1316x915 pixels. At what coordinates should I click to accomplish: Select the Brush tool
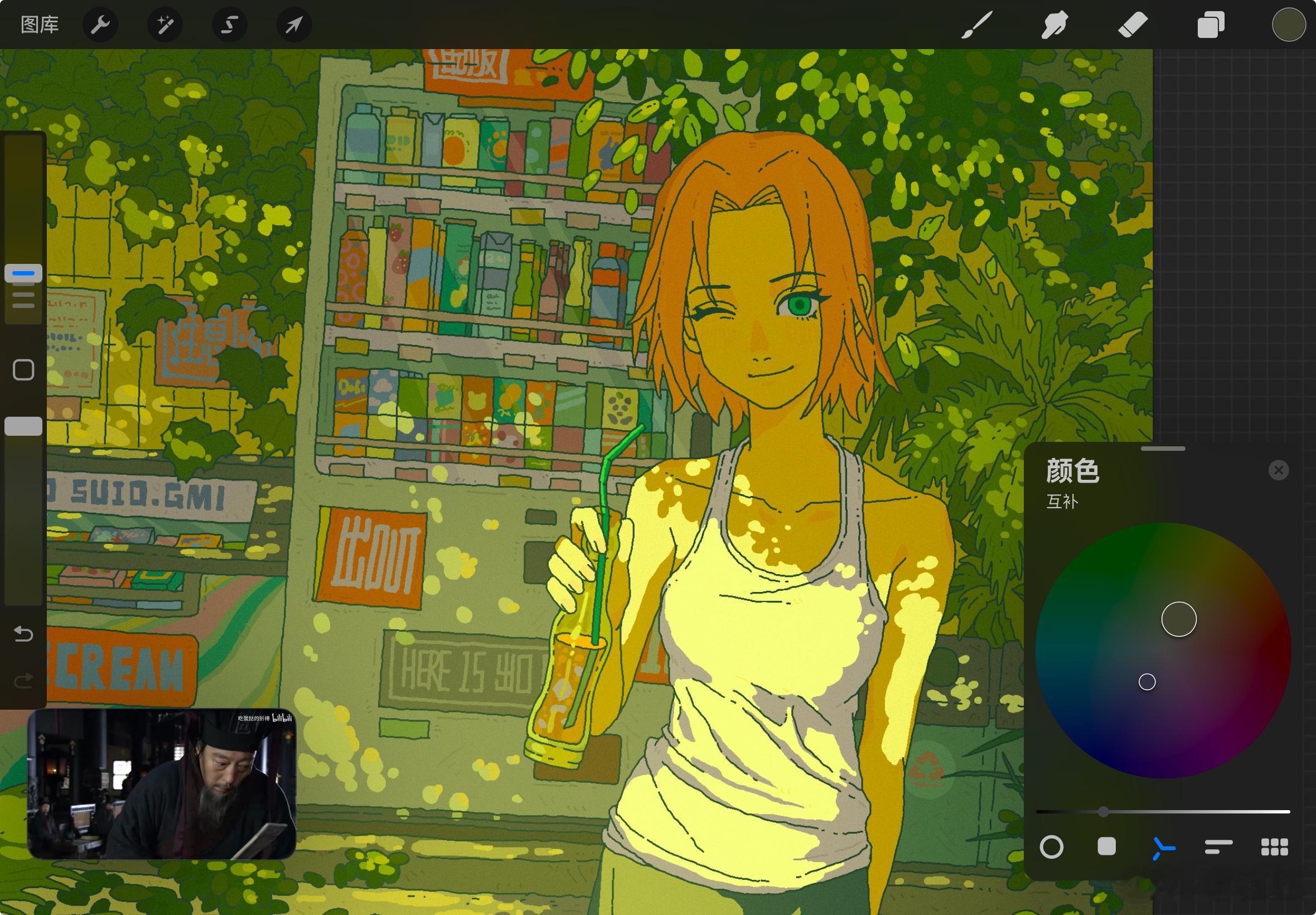point(976,25)
